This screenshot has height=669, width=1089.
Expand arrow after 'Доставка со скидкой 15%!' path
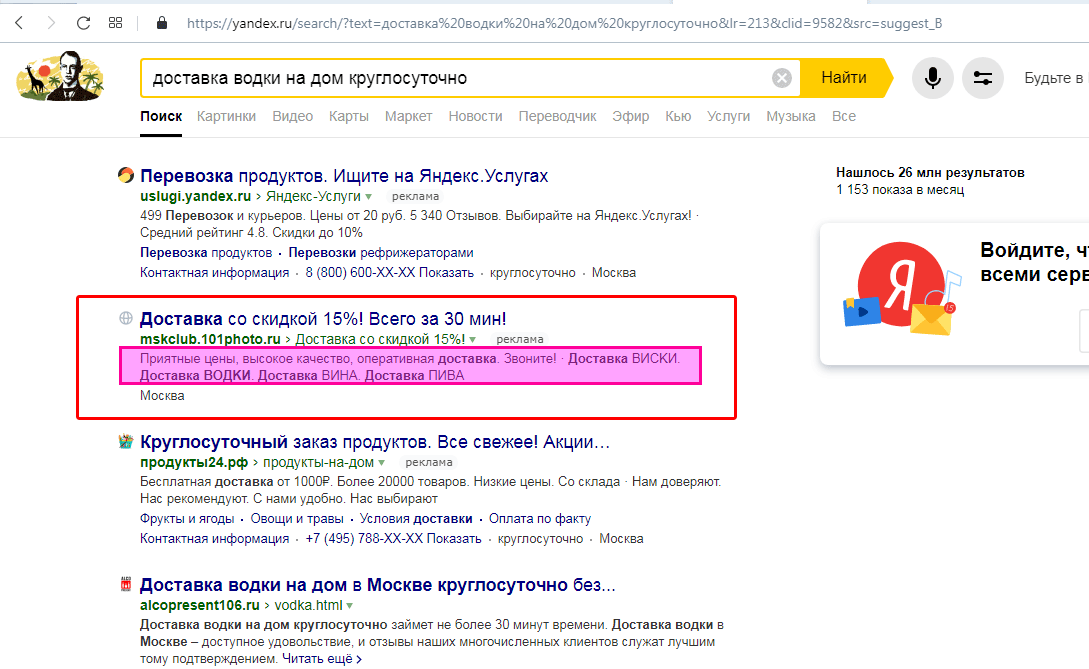pyautogui.click(x=473, y=340)
